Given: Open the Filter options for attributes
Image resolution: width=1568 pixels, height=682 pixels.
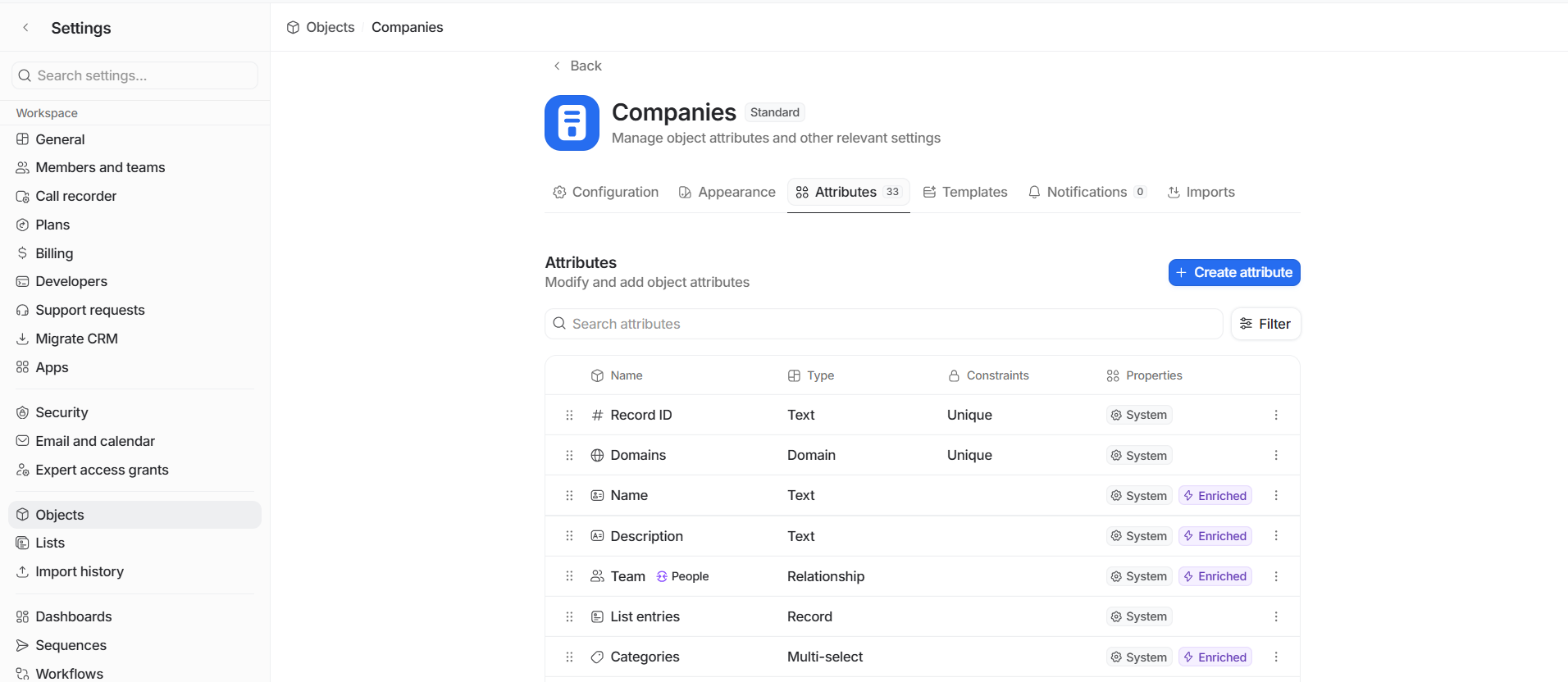Looking at the screenshot, I should point(1265,324).
